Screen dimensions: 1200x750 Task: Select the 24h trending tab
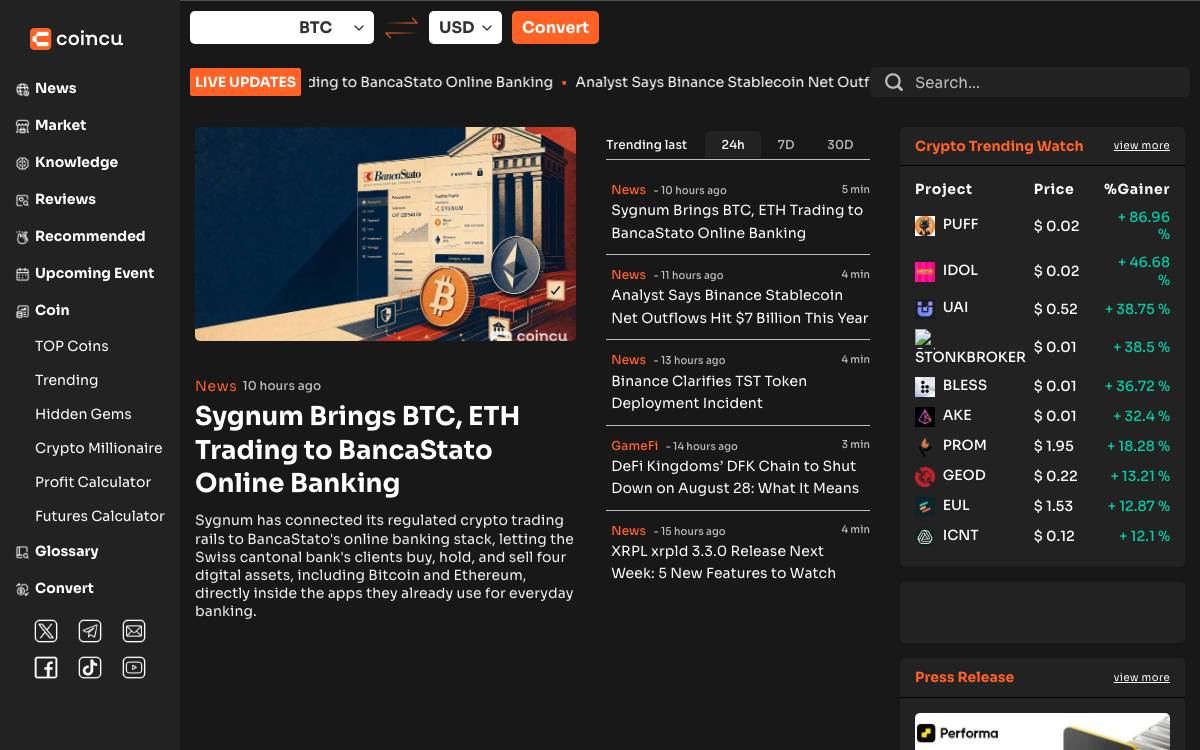point(733,145)
